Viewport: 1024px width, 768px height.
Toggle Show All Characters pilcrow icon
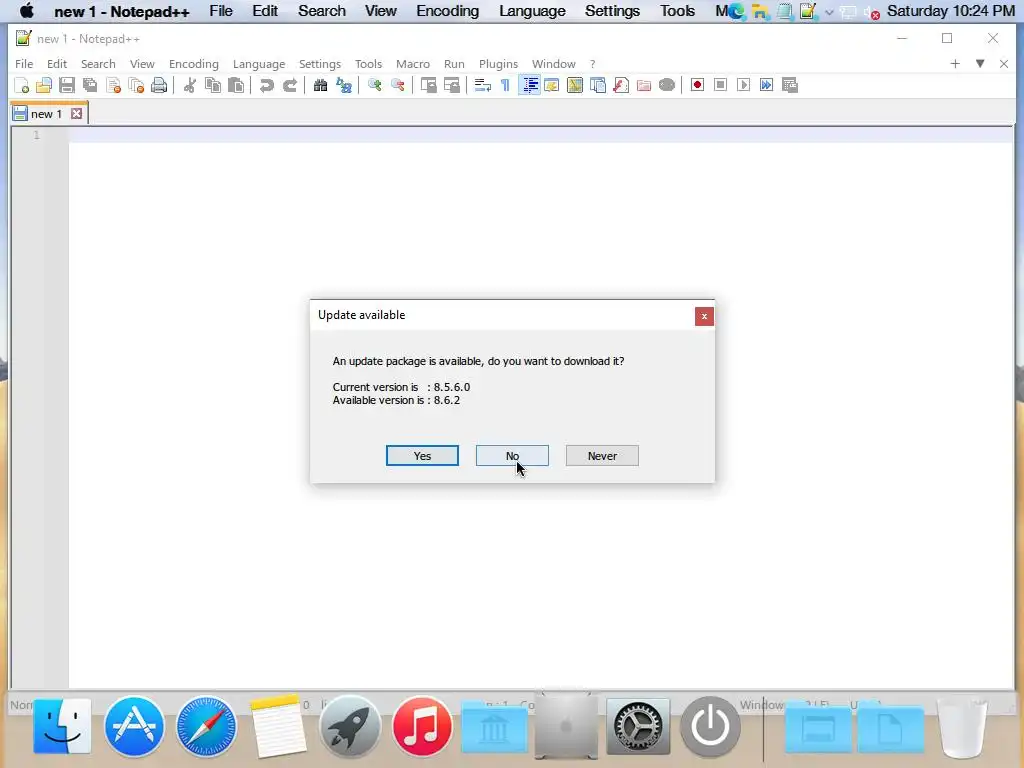[x=505, y=85]
